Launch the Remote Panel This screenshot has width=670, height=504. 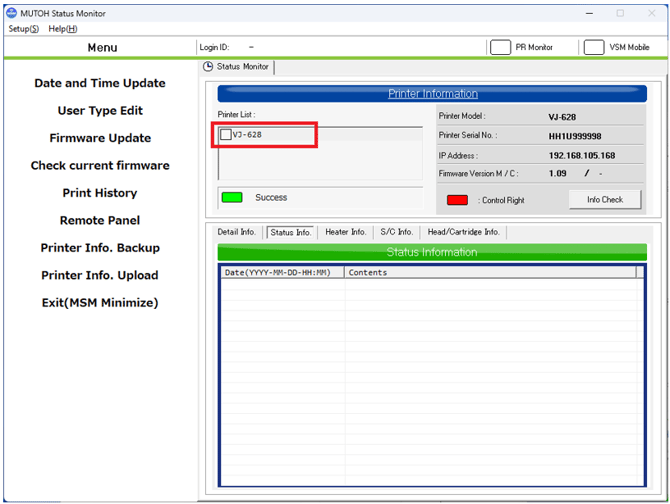coord(100,220)
